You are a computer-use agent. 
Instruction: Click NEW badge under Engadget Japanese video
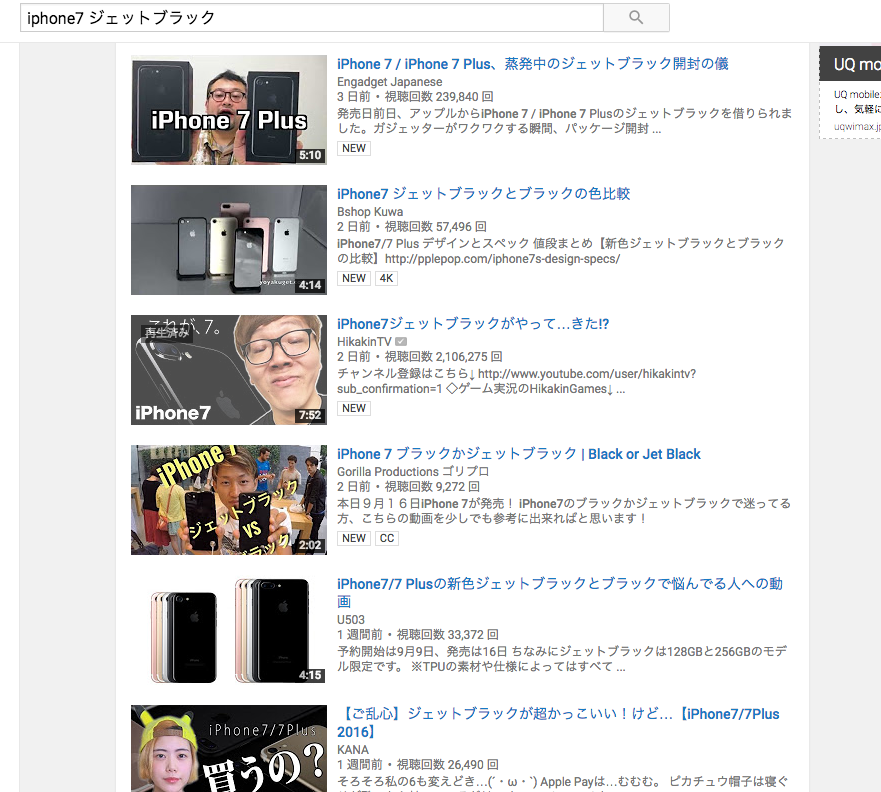[354, 148]
